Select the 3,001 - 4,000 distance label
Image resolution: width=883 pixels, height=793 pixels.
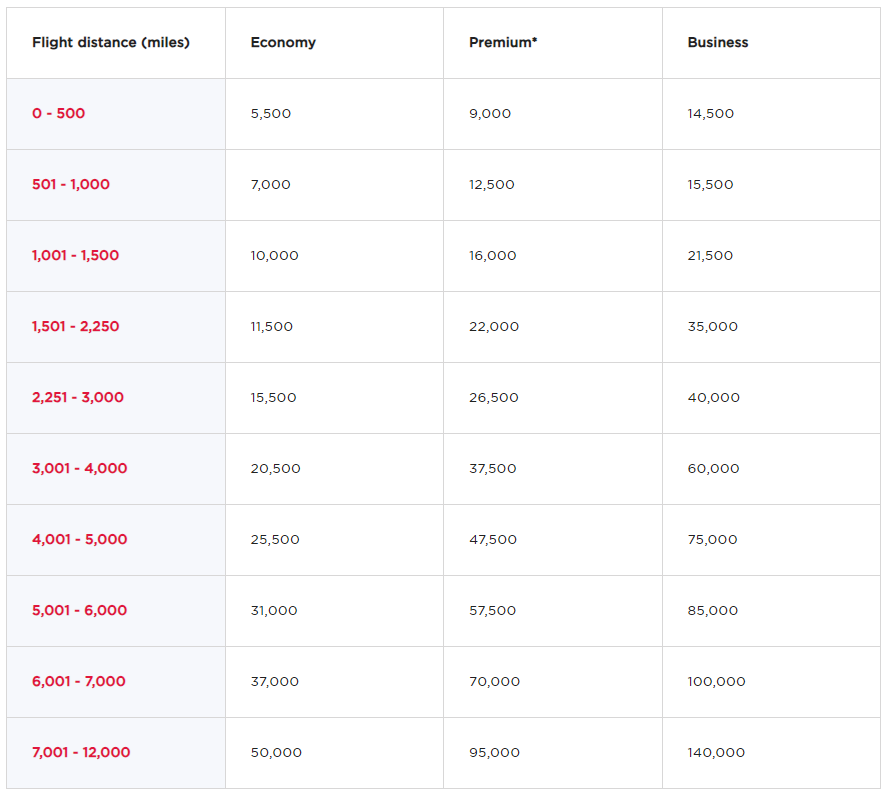(79, 469)
